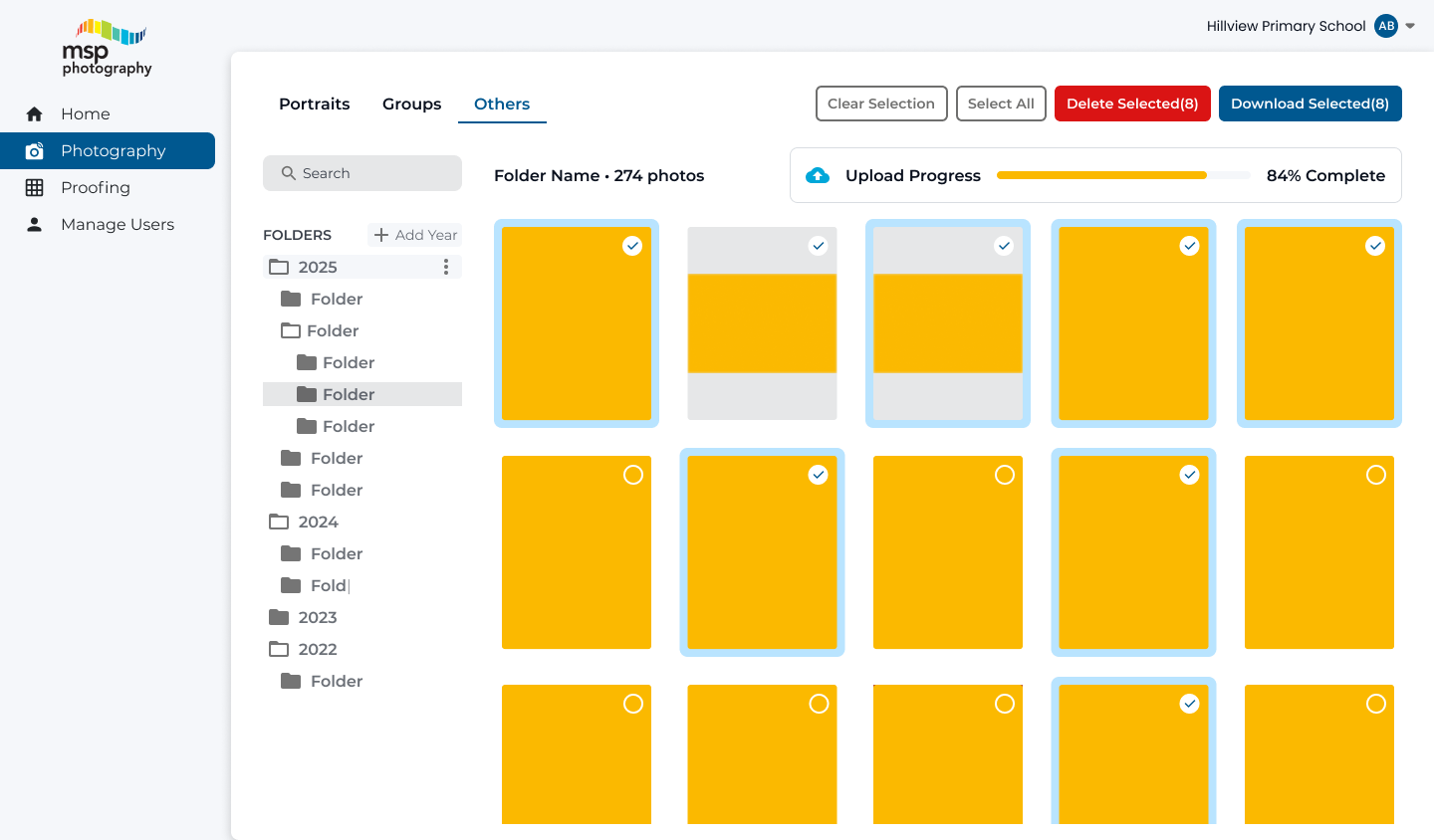Expand the 2023 year folder
Image resolution: width=1434 pixels, height=840 pixels.
pyautogui.click(x=280, y=617)
